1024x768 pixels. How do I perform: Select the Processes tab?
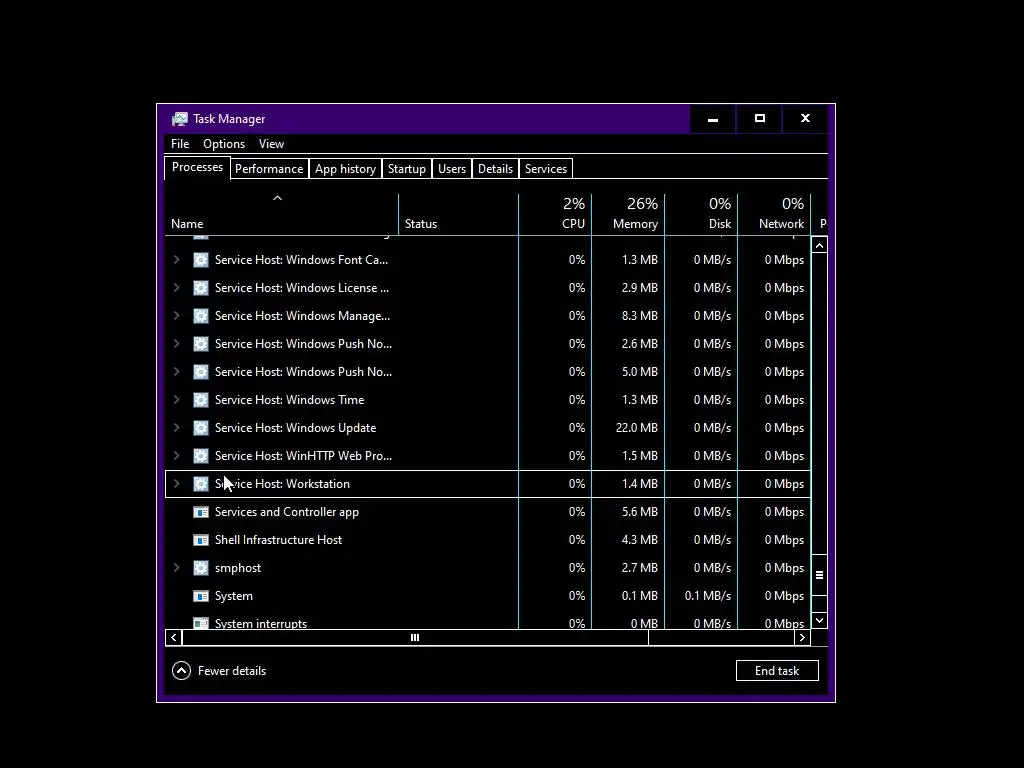pyautogui.click(x=197, y=167)
